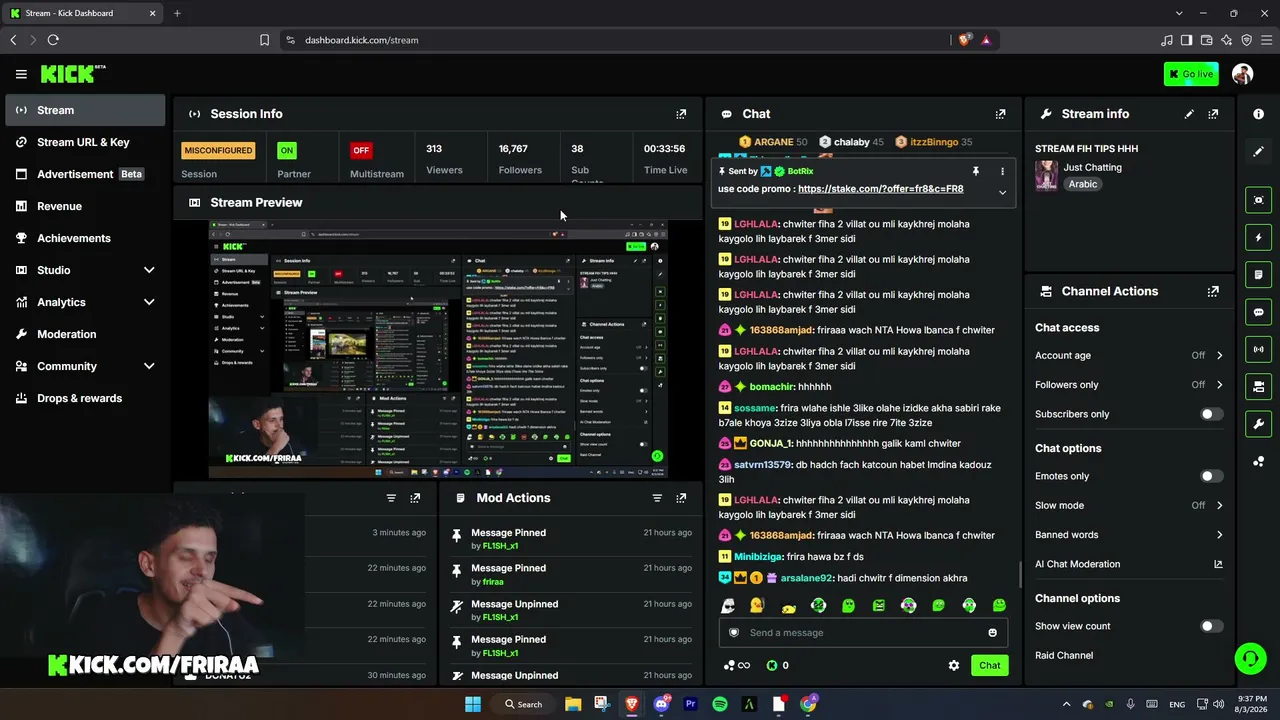Click the lightning bolt icon in right rail

click(x=1258, y=238)
